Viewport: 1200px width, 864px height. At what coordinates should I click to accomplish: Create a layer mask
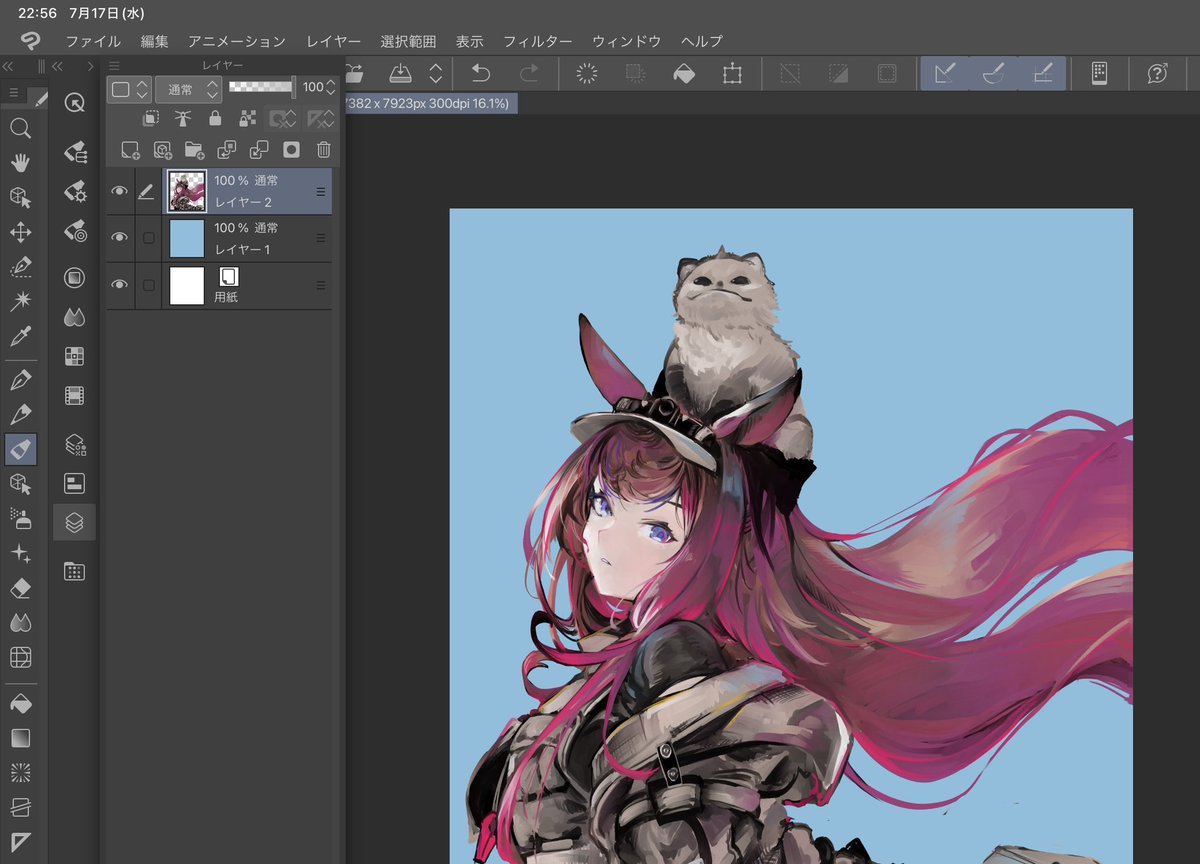(x=291, y=150)
